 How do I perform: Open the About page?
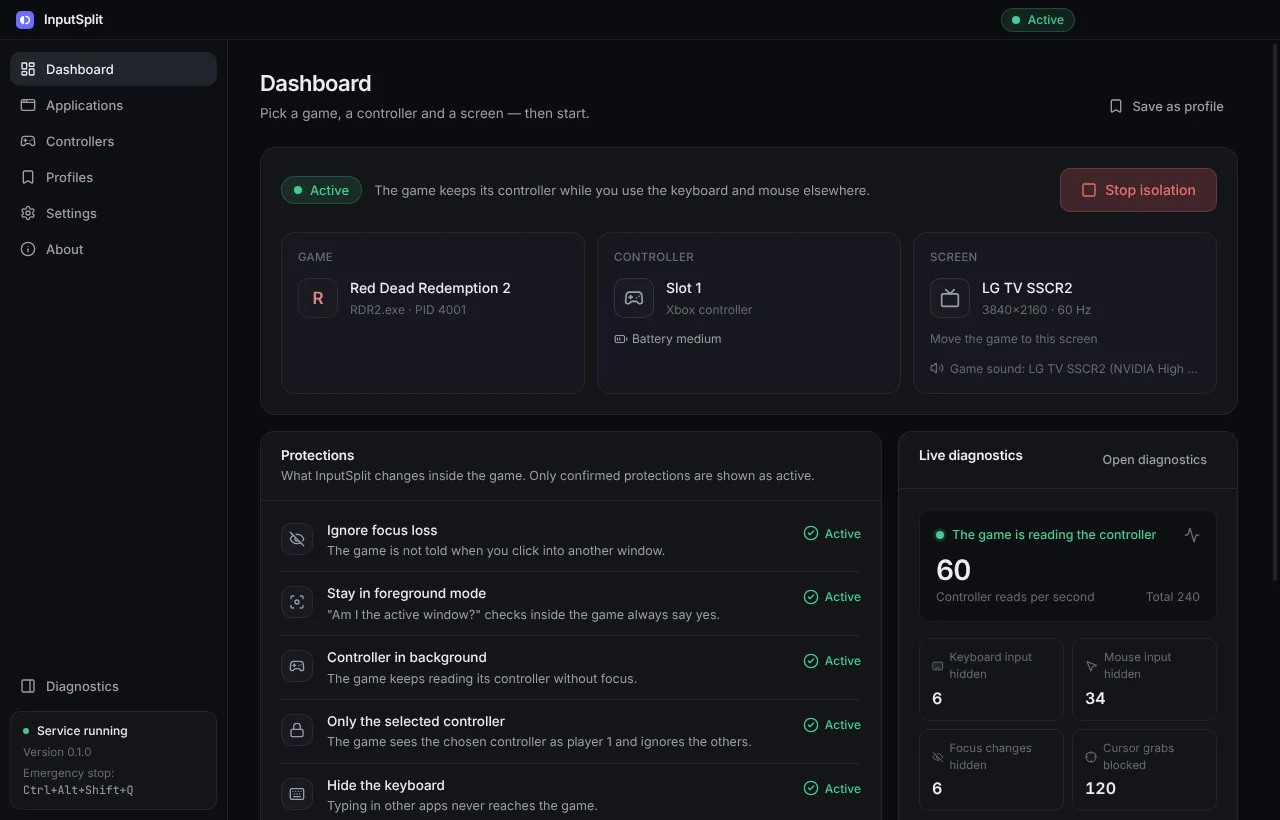tap(113, 249)
